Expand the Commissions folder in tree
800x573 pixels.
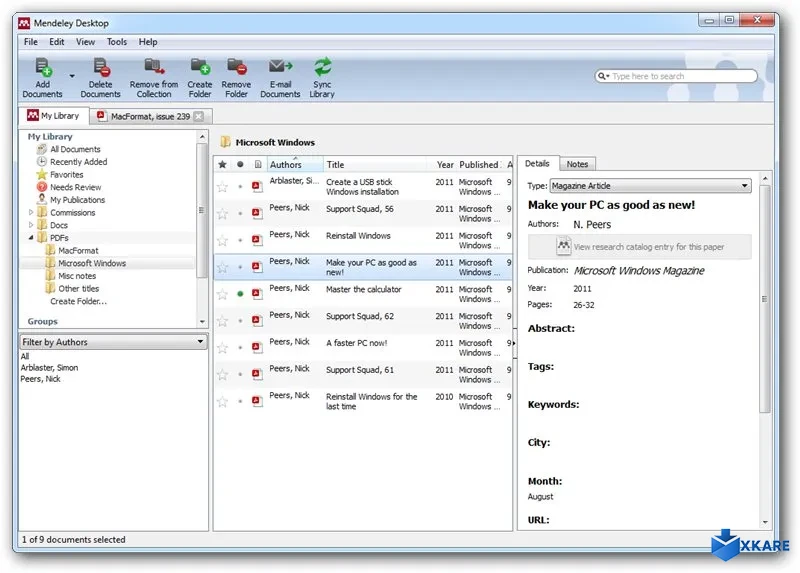[x=30, y=213]
